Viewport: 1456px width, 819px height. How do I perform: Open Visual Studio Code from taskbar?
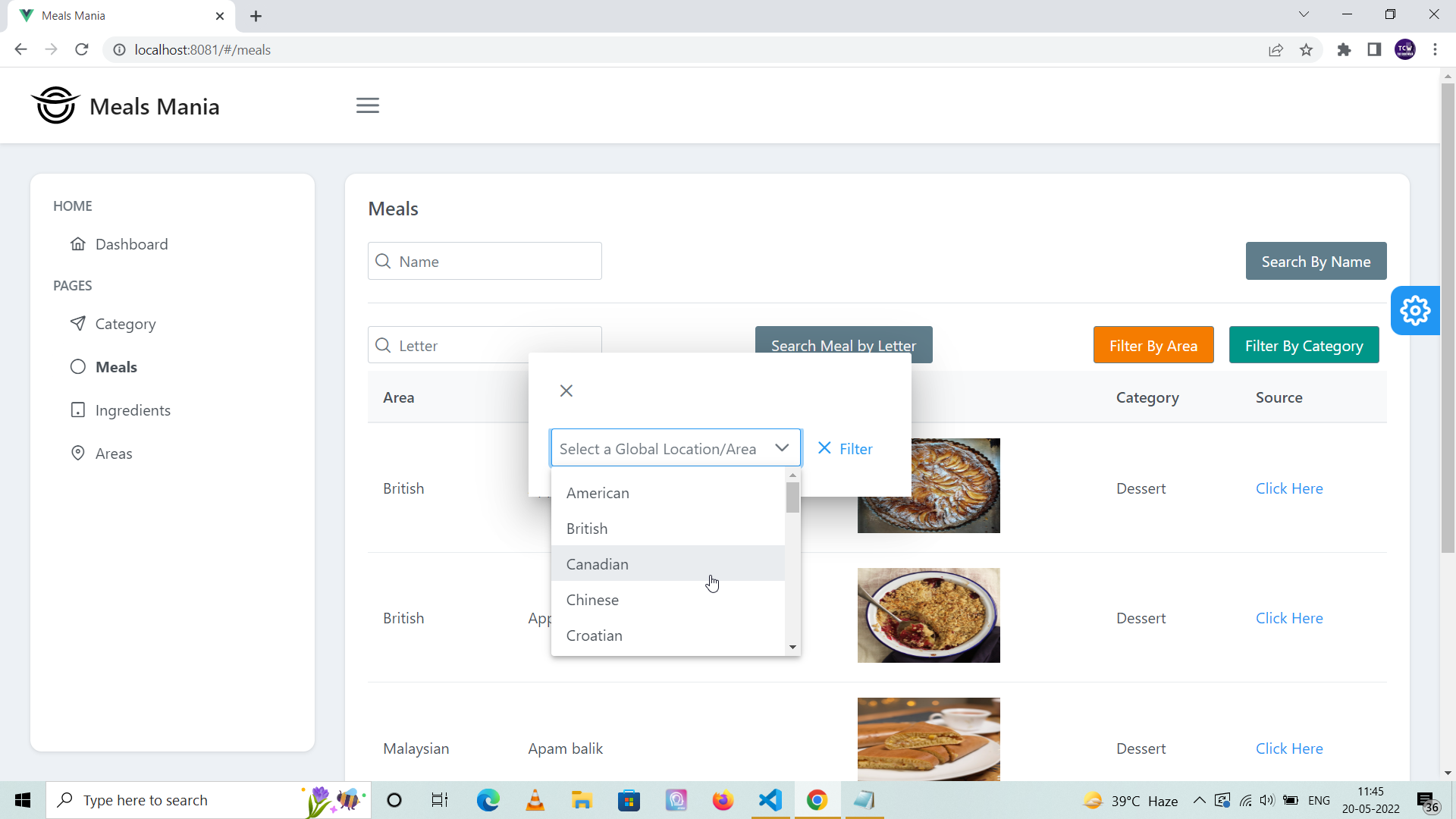click(770, 800)
